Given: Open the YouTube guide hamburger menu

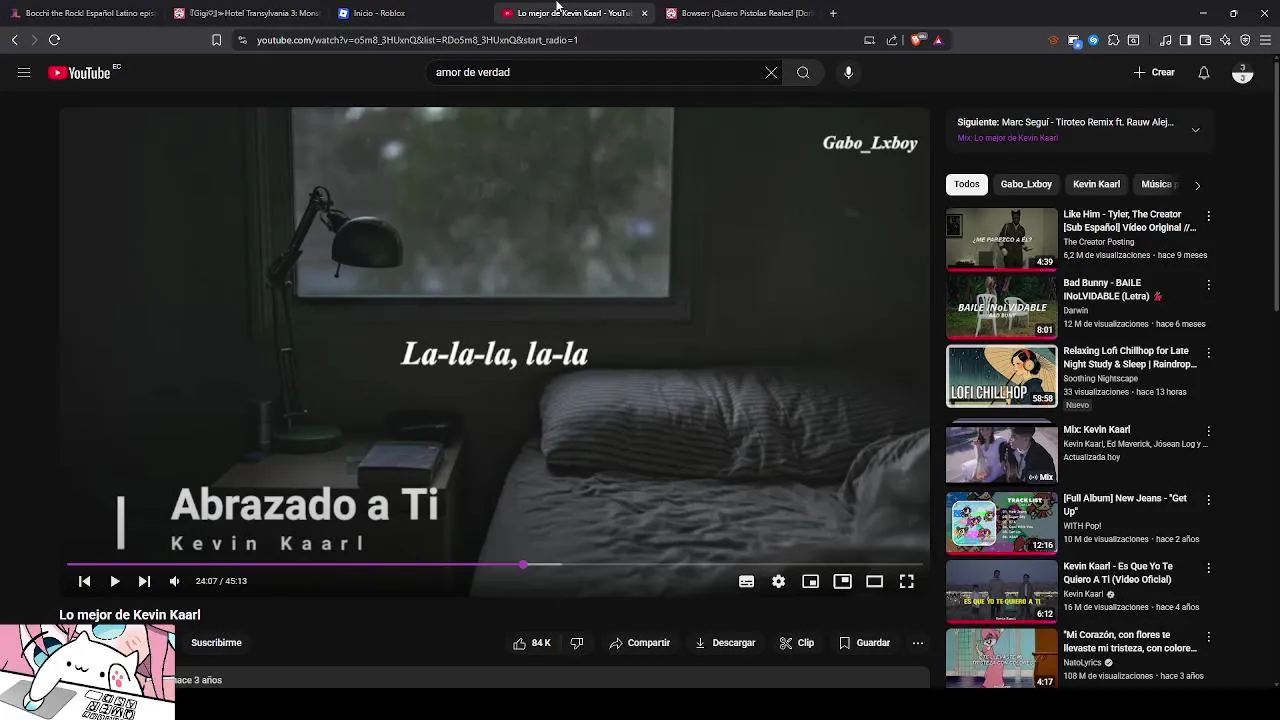Looking at the screenshot, I should point(24,72).
